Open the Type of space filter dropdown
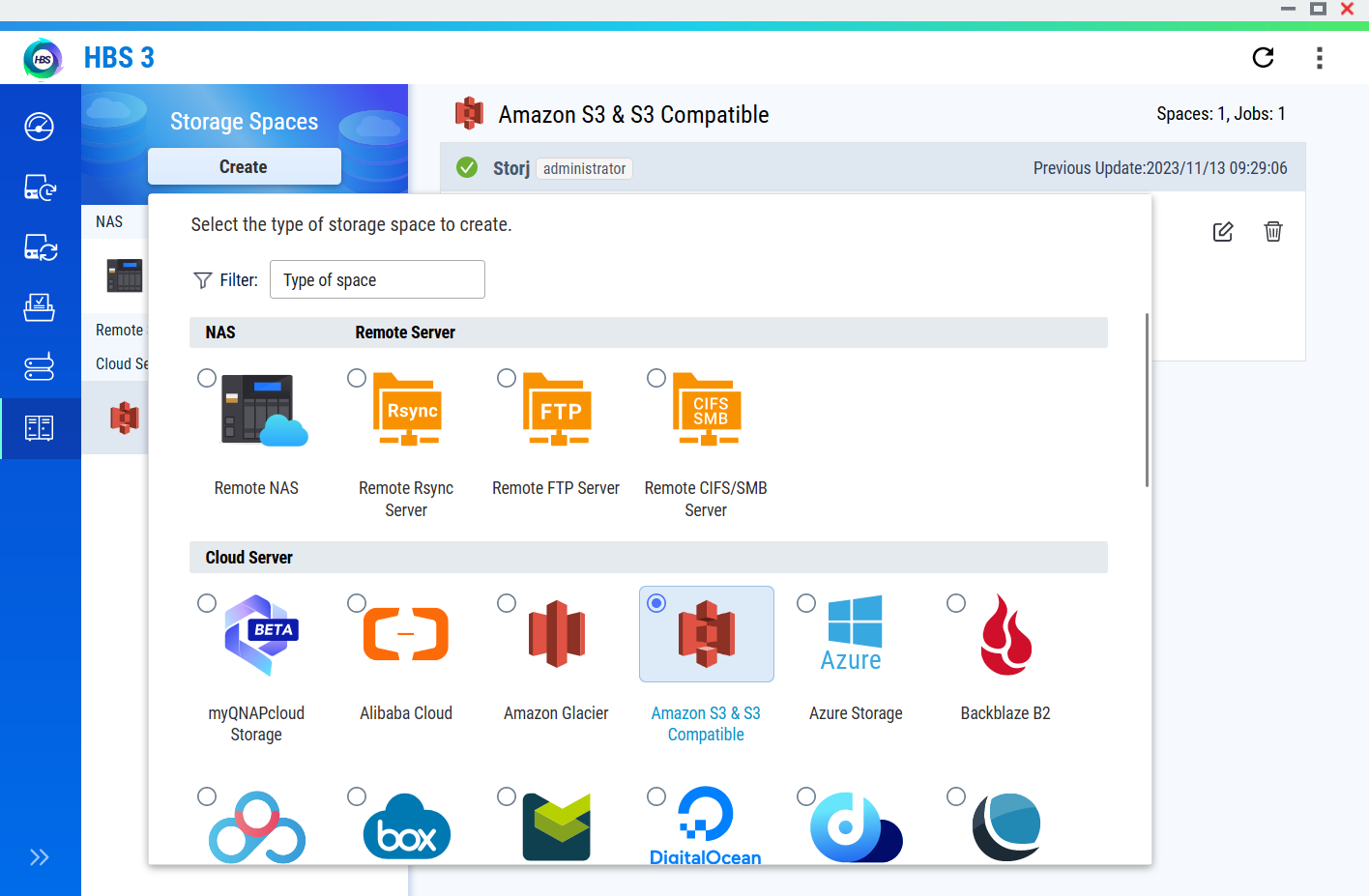This screenshot has height=896, width=1369. point(377,280)
